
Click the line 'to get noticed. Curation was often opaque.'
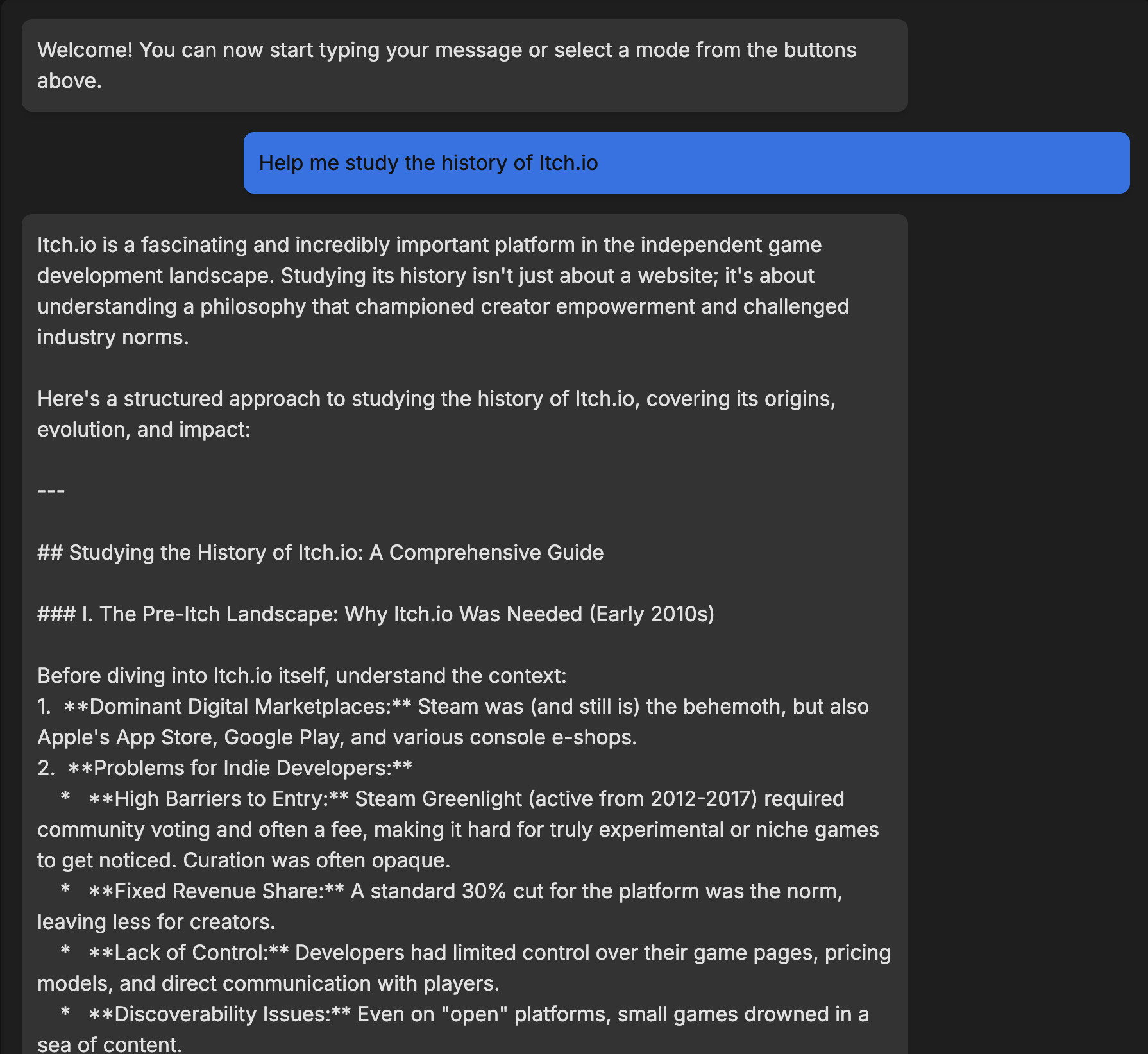tap(244, 860)
